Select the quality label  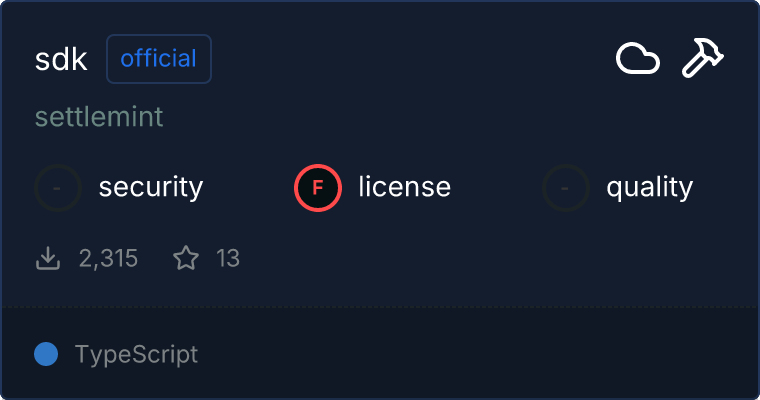point(649,187)
